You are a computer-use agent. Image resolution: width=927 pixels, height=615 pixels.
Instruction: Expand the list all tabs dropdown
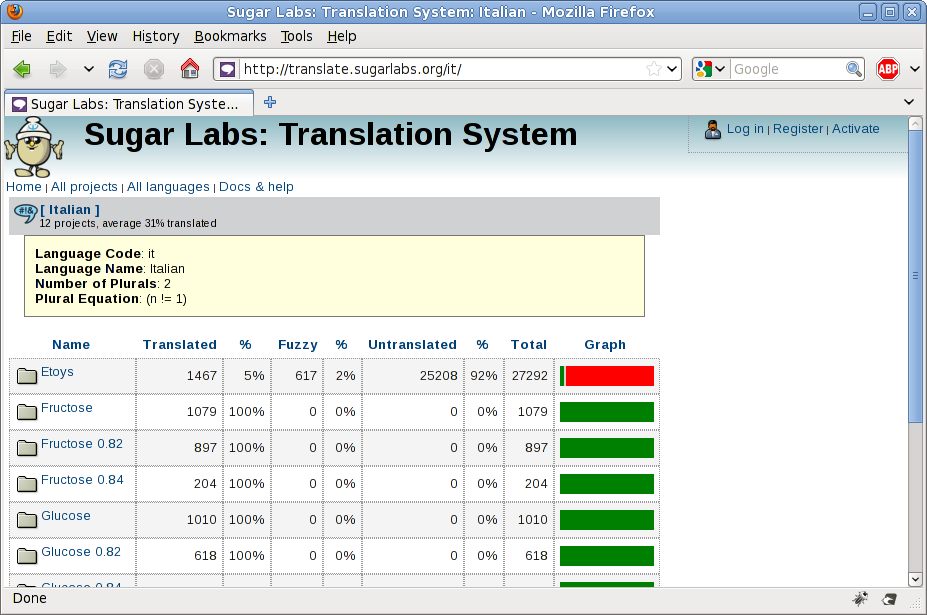tap(909, 102)
